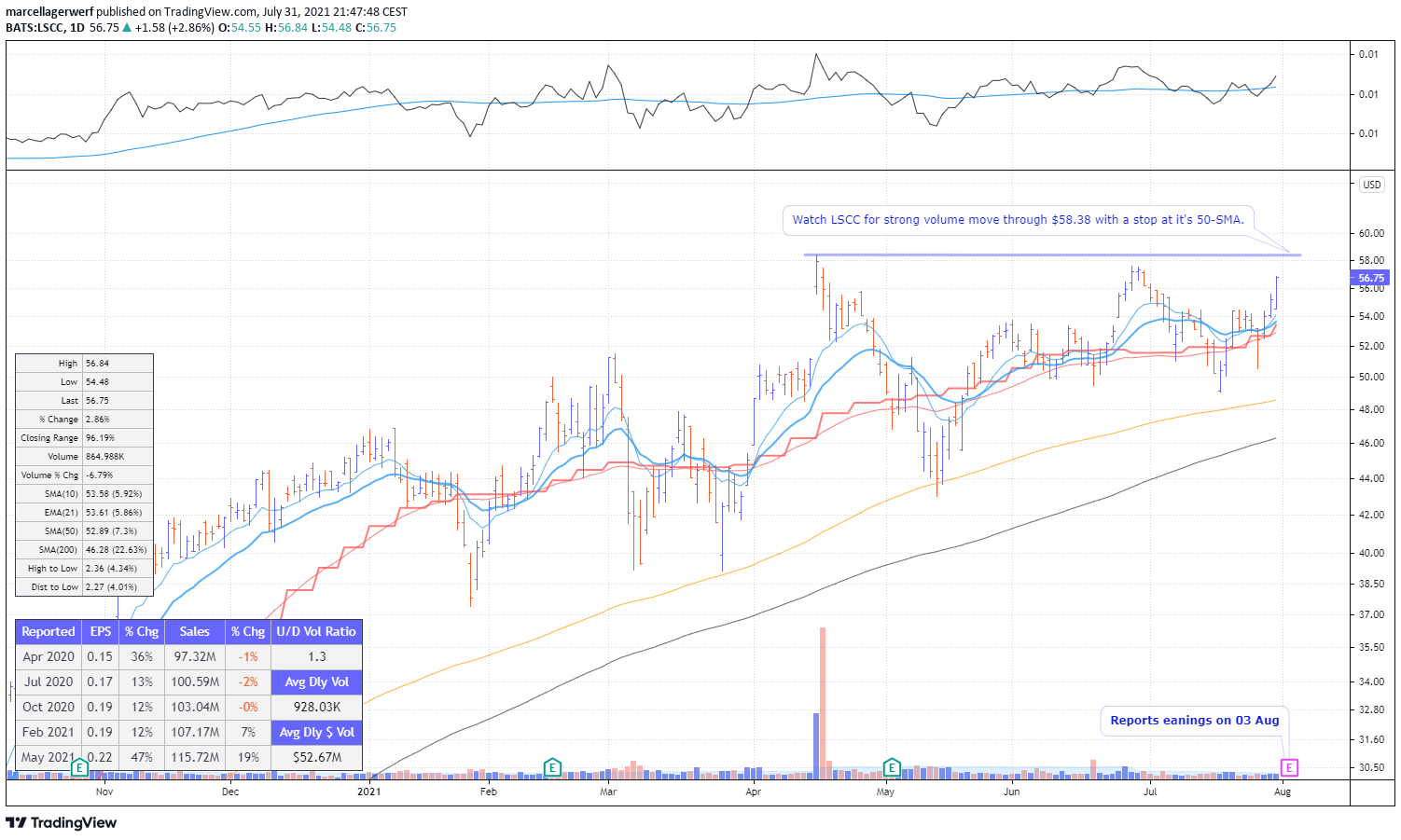Screen dimensions: 1401x840
Task: Click the 'Reports eanings on 03 Aug' callout
Action: 1195,721
